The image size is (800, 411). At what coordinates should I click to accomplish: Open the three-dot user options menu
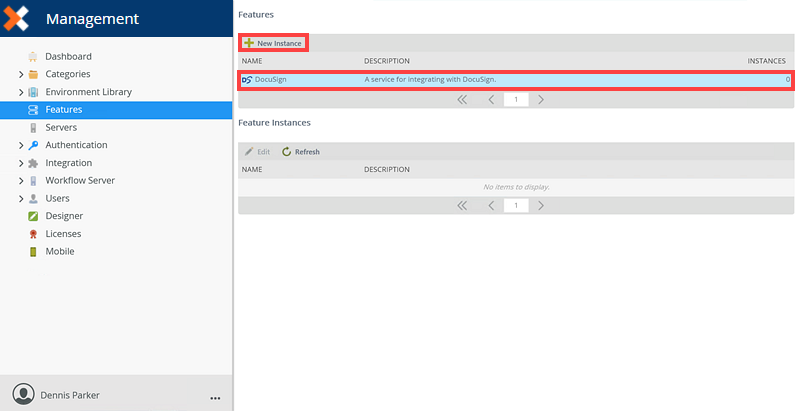click(215, 398)
